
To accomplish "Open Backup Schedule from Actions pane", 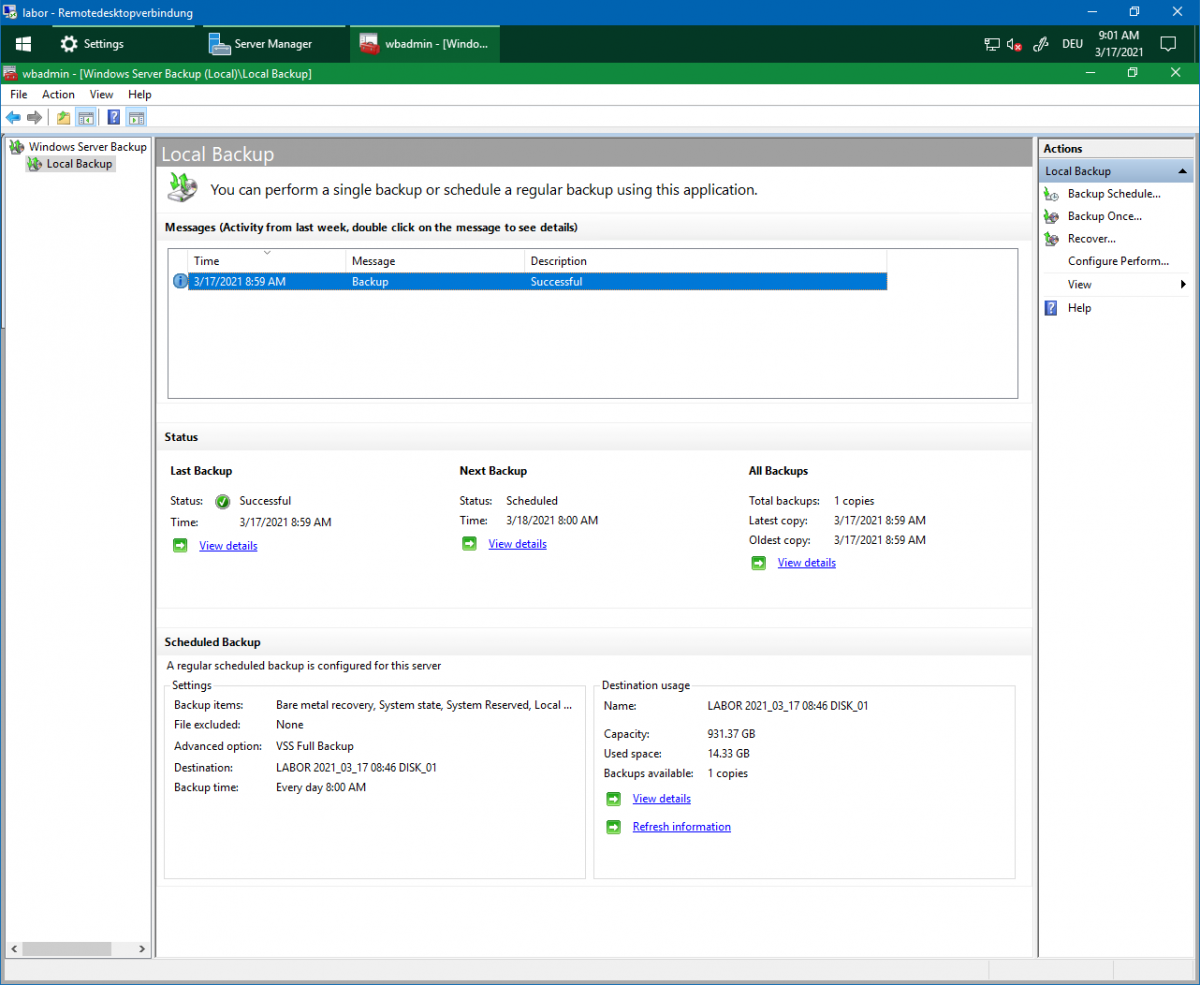I will (1113, 194).
